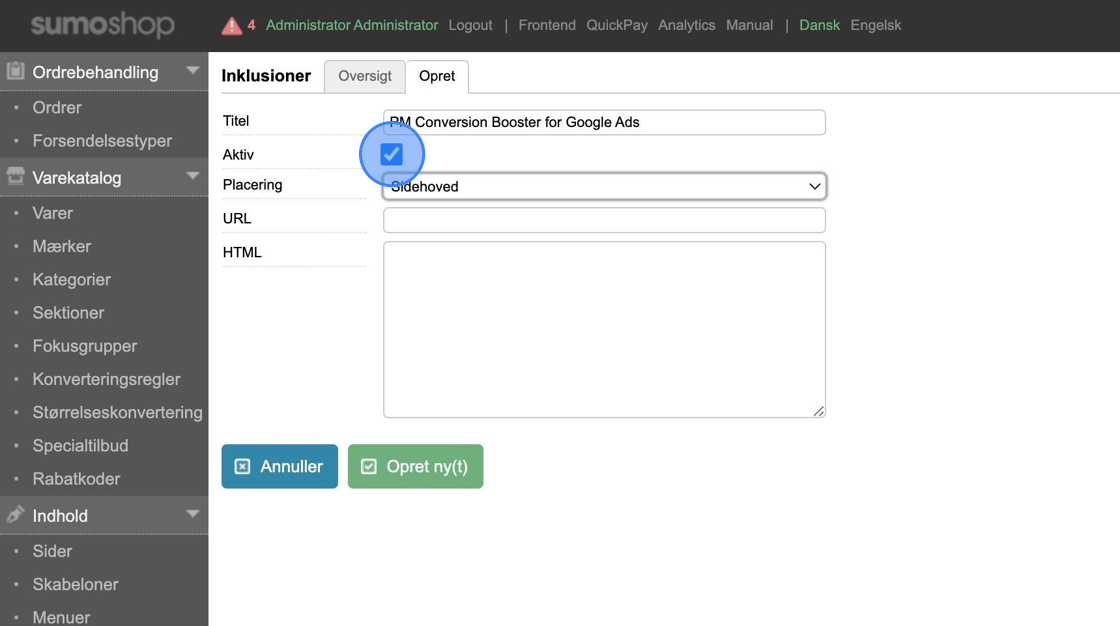Click the icon inside the Annuller button
The width and height of the screenshot is (1120, 626).
[x=243, y=466]
